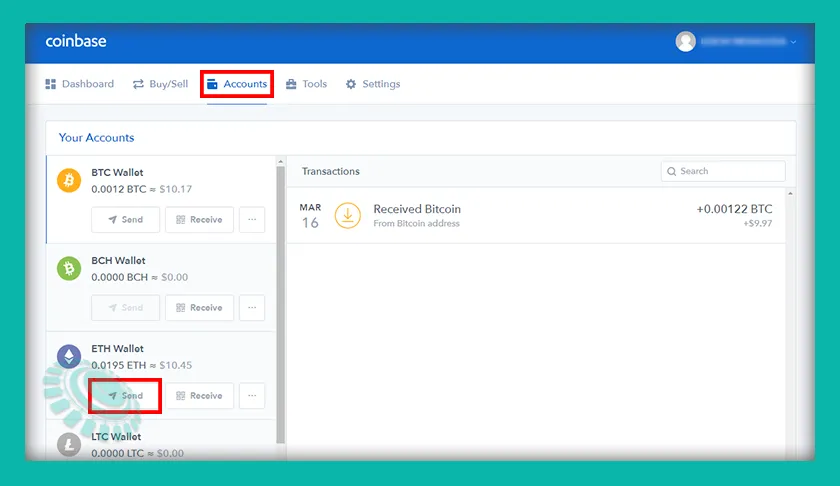The height and width of the screenshot is (486, 840).
Task: Click the accounts list scroll-up arrow
Action: point(281,161)
